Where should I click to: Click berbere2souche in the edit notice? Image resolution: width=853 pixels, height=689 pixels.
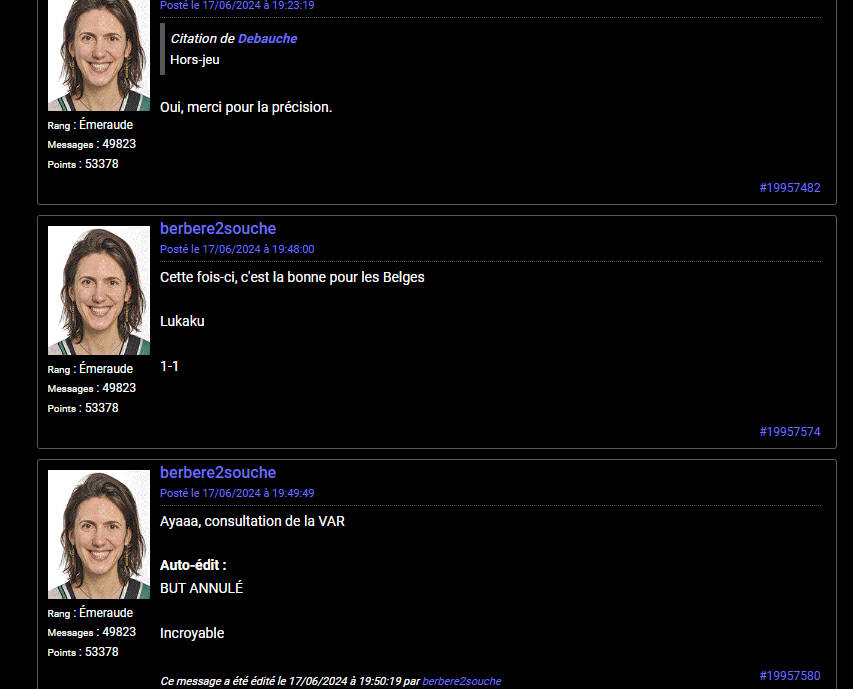[461, 681]
